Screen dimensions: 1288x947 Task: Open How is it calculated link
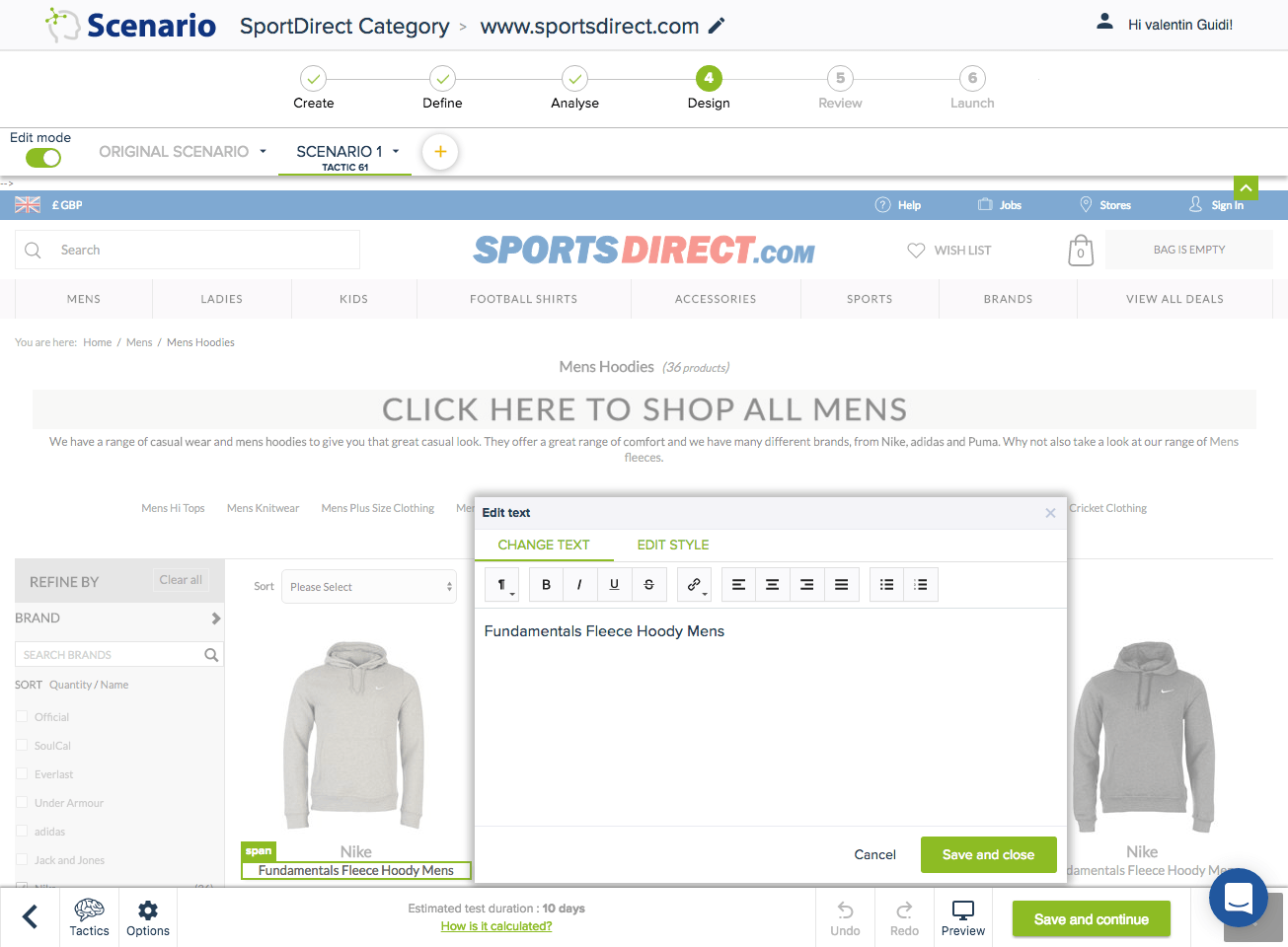pyautogui.click(x=496, y=926)
